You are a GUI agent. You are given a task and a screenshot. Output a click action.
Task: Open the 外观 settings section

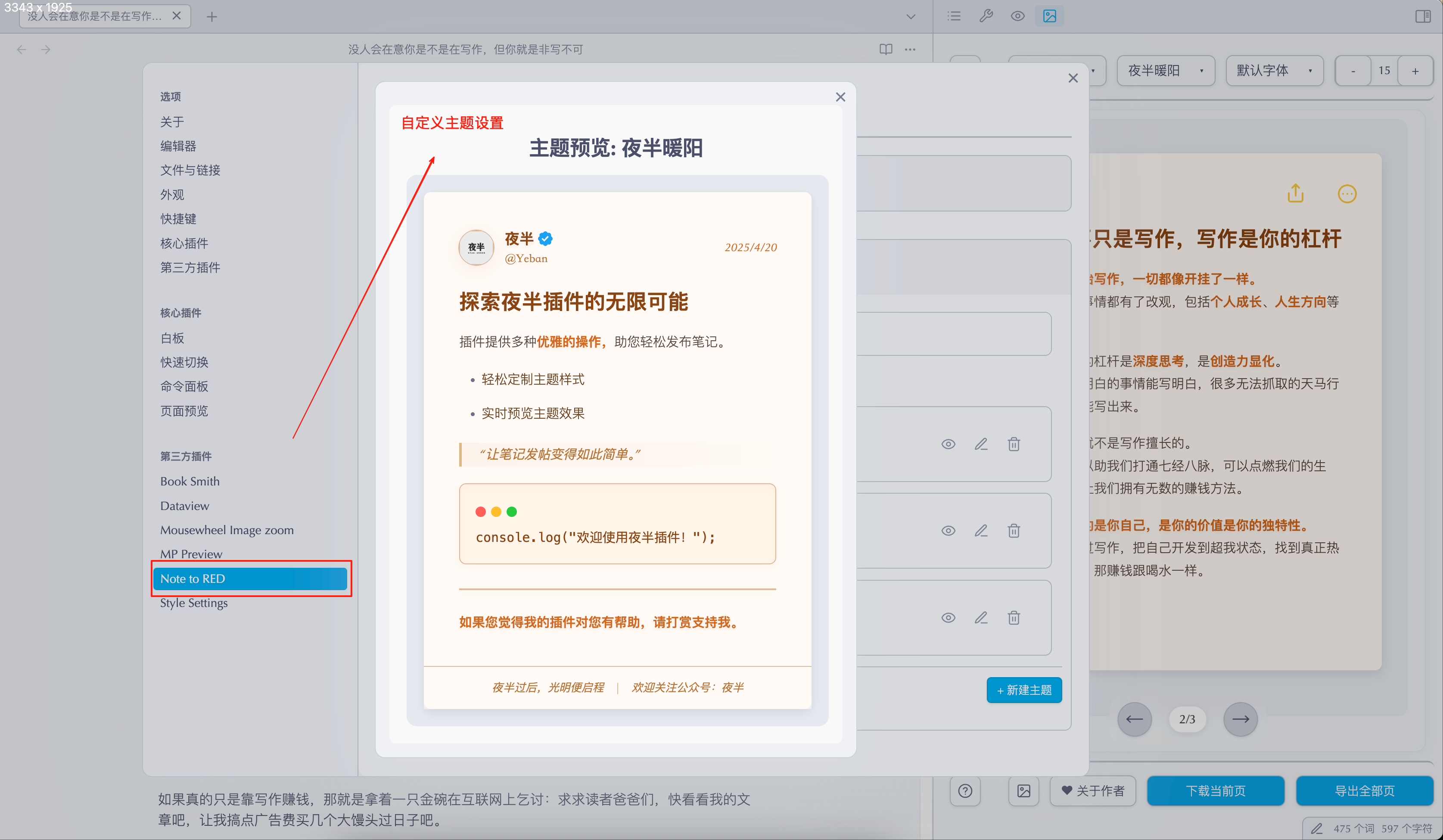point(172,195)
